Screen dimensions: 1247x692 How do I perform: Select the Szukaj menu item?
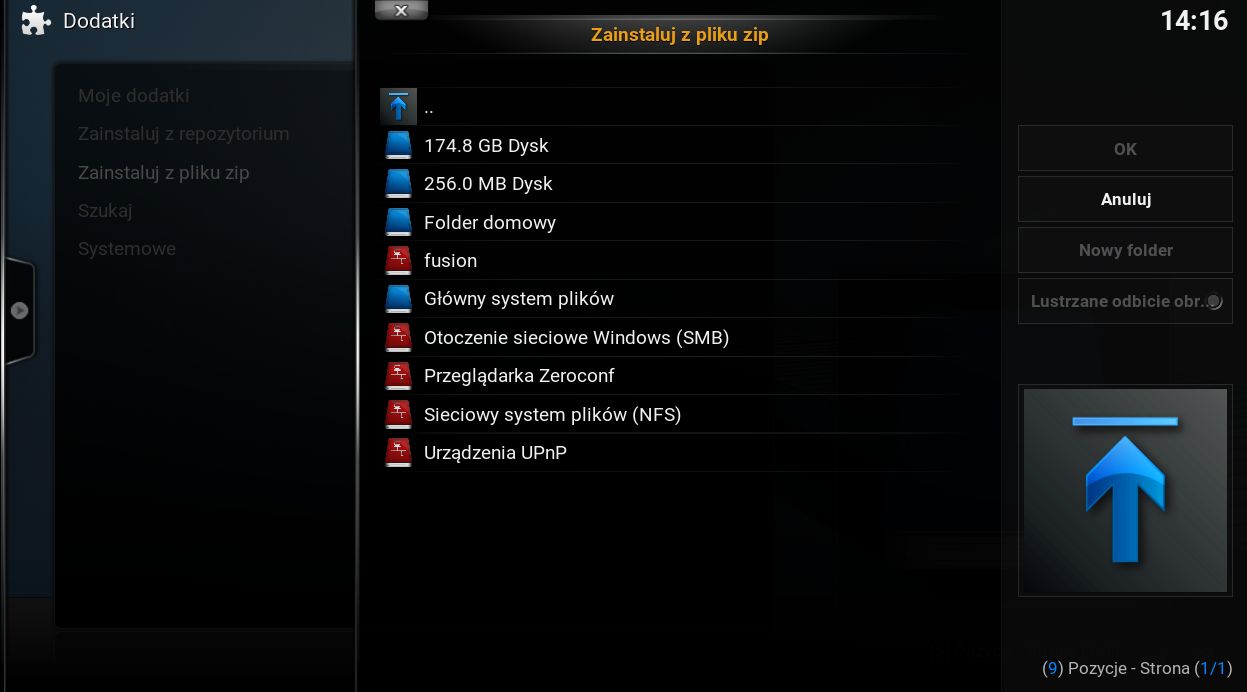pos(105,211)
